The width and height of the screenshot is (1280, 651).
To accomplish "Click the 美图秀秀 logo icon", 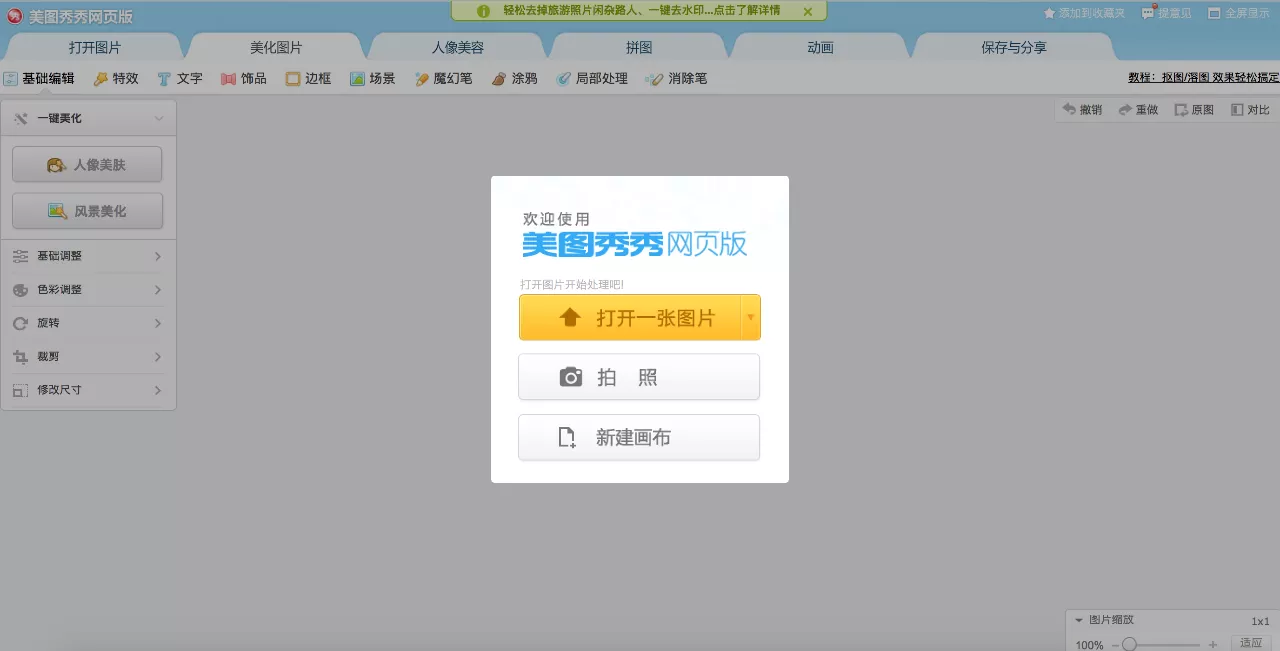I will click(x=14, y=16).
